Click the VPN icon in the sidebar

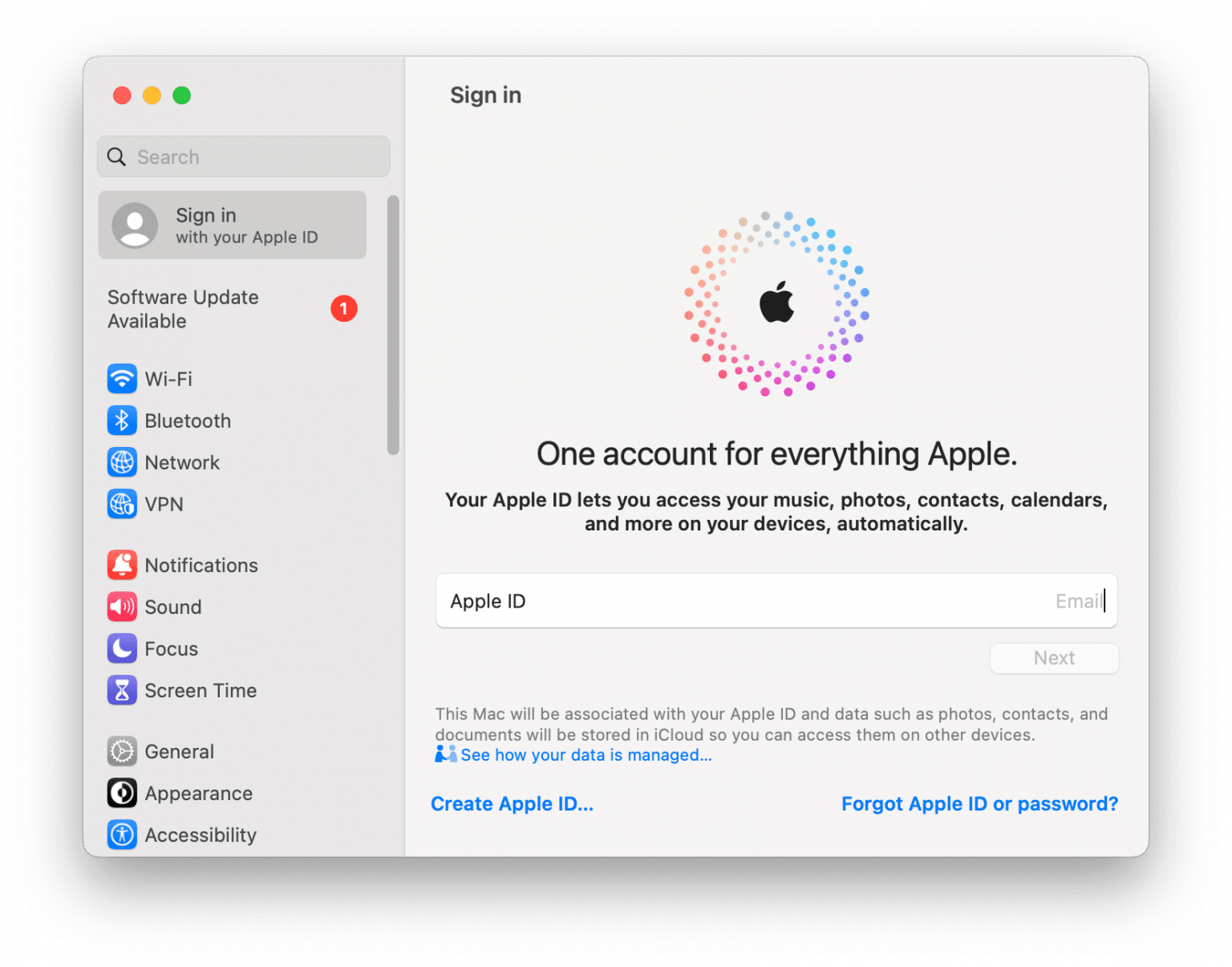click(x=121, y=504)
